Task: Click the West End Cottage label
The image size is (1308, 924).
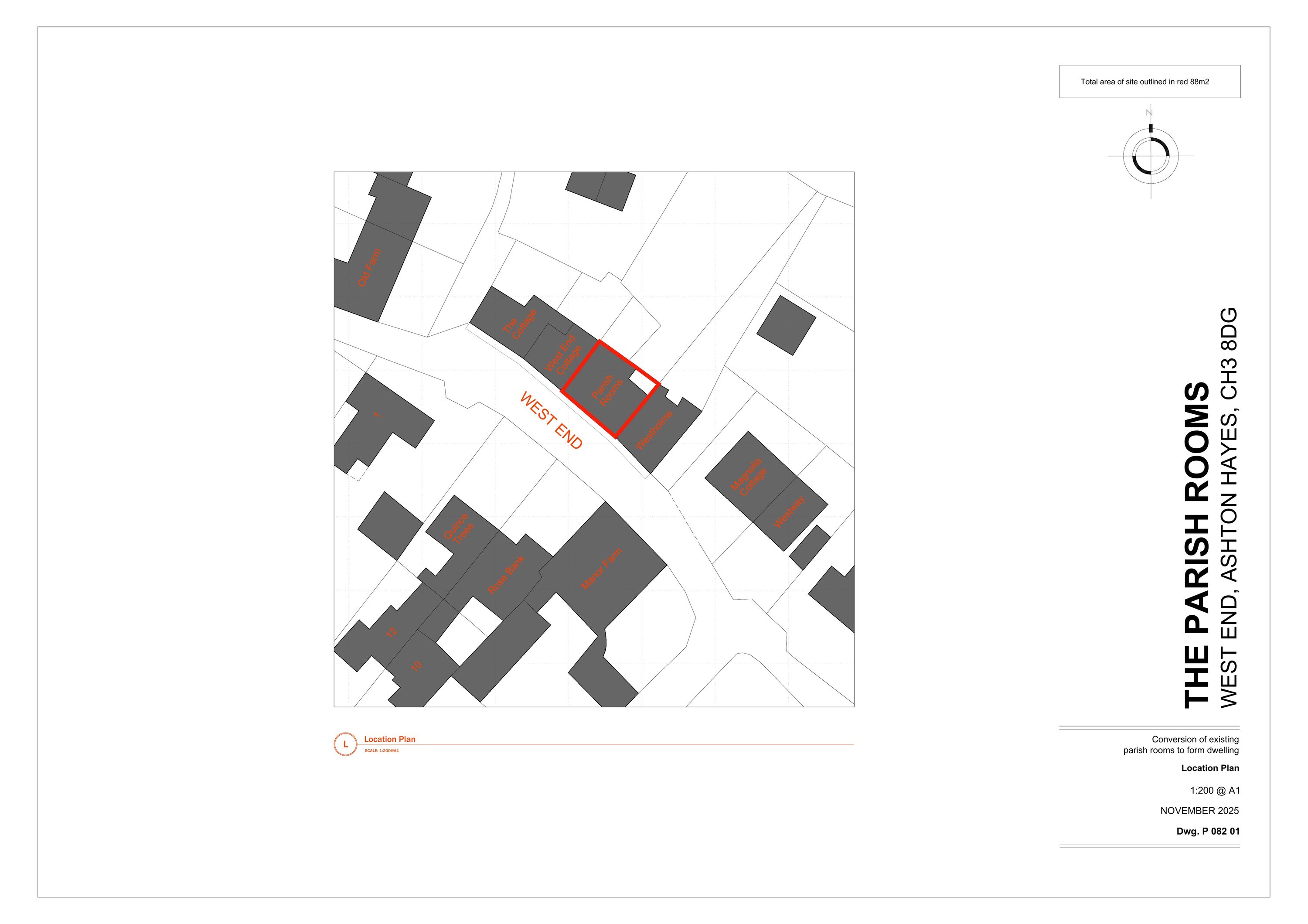Action: pyautogui.click(x=562, y=355)
